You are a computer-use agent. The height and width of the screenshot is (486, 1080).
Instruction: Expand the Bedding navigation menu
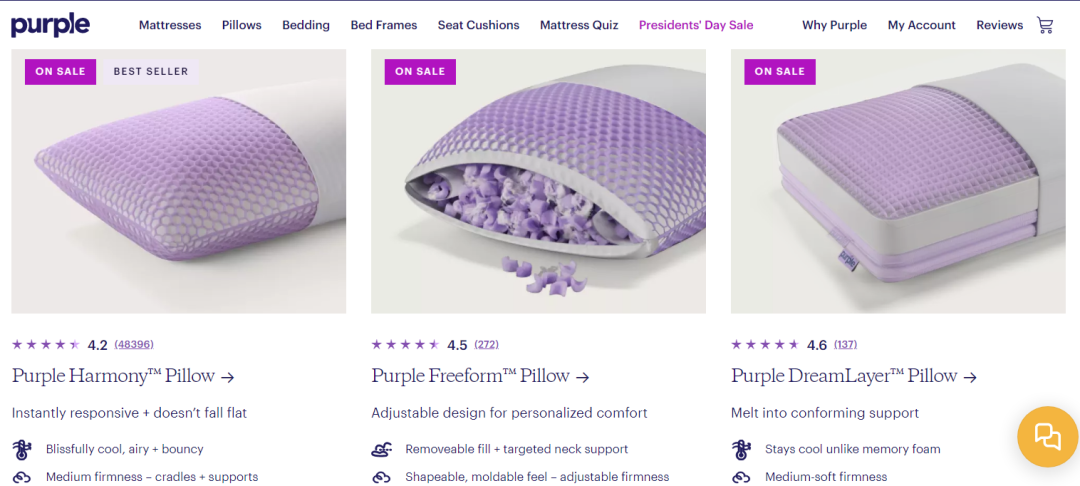[x=306, y=25]
